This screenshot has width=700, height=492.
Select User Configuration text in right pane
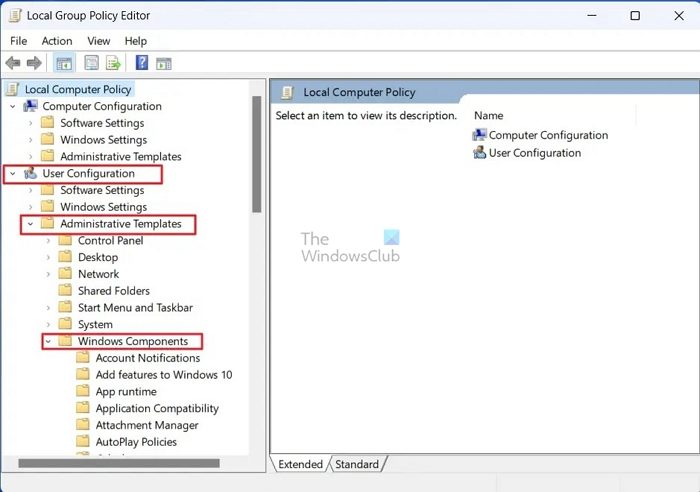click(x=535, y=153)
